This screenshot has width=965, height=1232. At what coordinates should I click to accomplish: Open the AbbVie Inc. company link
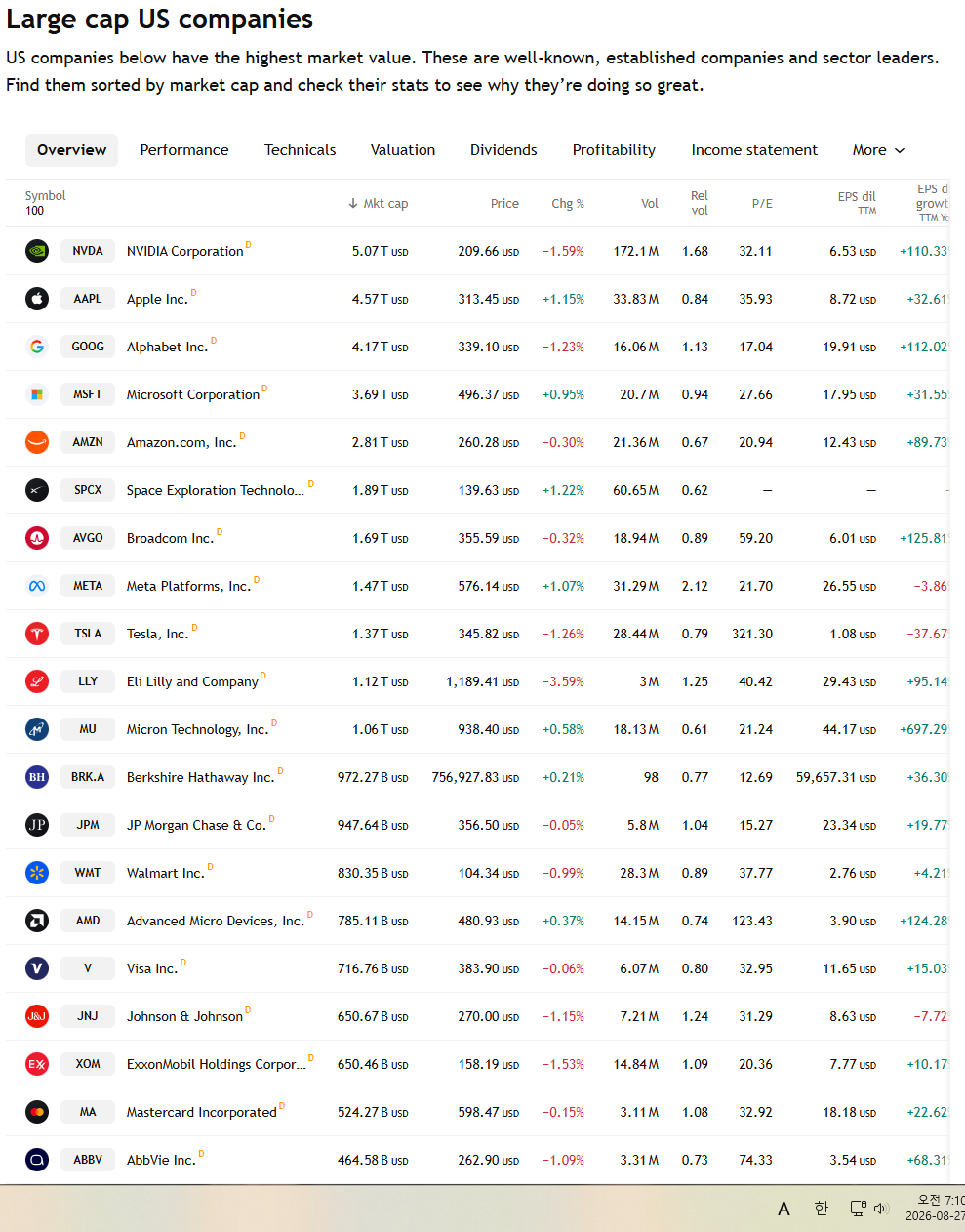(x=161, y=1161)
